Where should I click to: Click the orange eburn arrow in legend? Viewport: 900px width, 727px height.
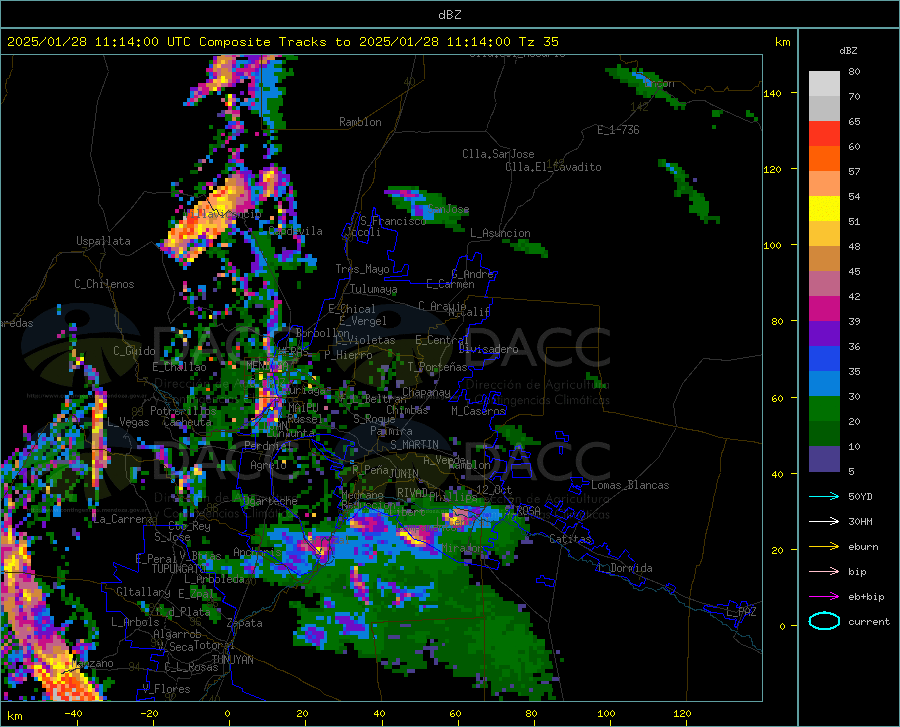click(824, 546)
